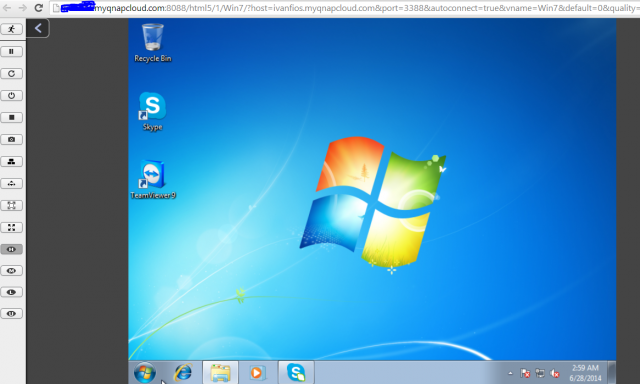Open the clock showing 2:59 AM
The image size is (640, 384).
585,373
